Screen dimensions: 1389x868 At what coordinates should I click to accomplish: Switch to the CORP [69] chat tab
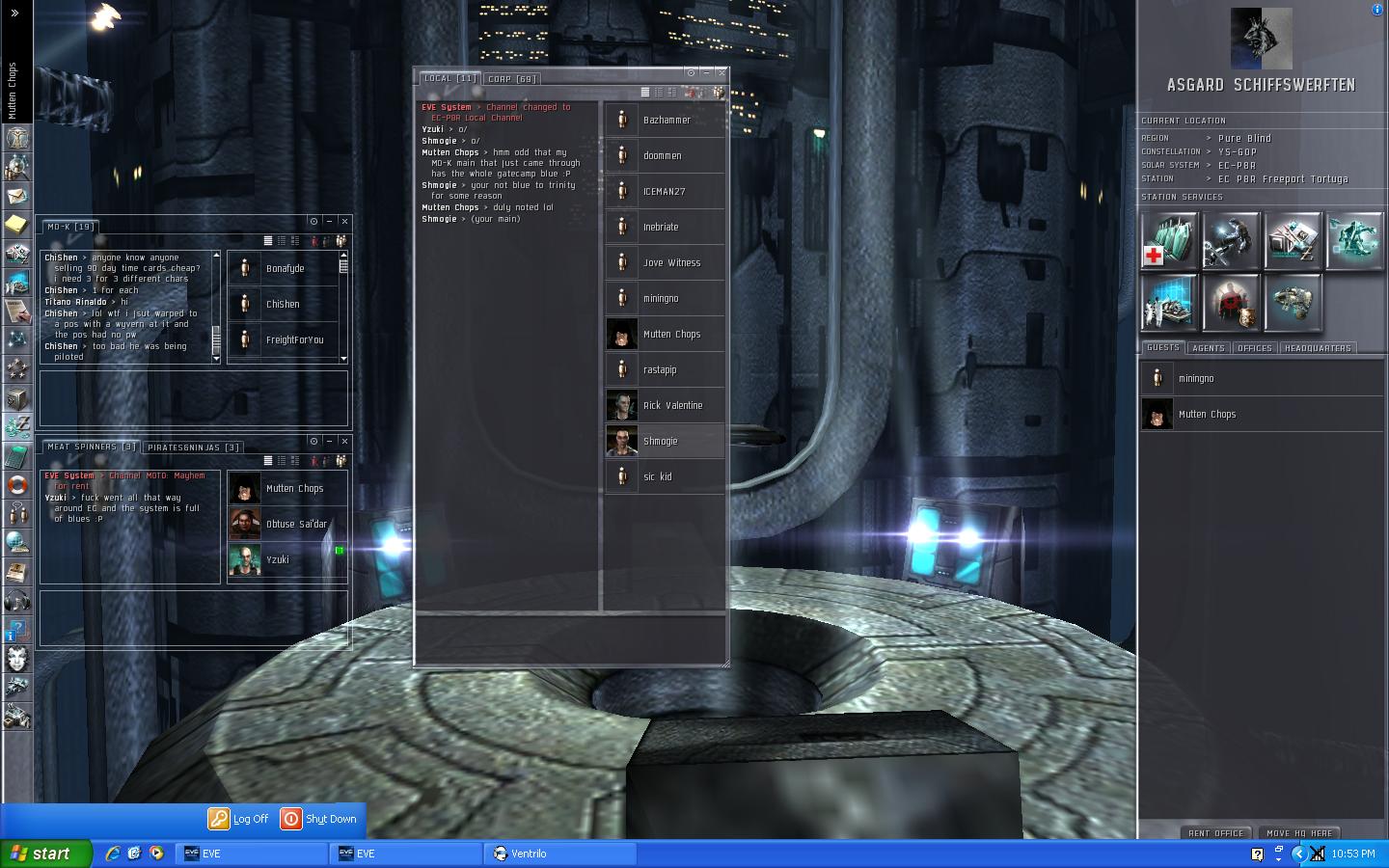tap(511, 79)
